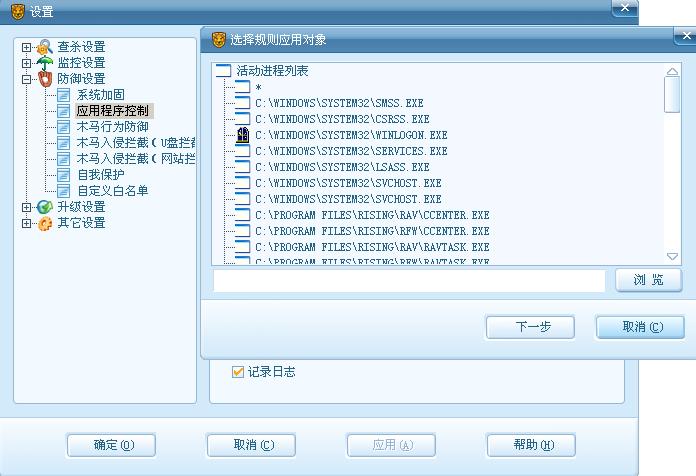Click lion icon in 选择规则应用对象 title
This screenshot has width=696, height=476.
(218, 40)
